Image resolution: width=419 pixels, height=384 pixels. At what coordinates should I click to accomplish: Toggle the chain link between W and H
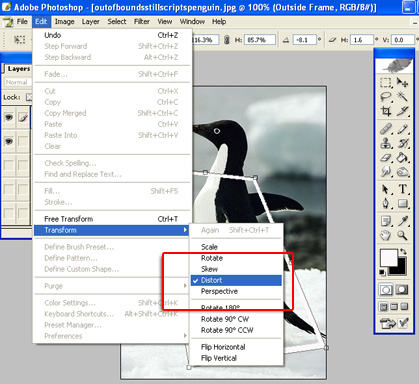coord(227,40)
